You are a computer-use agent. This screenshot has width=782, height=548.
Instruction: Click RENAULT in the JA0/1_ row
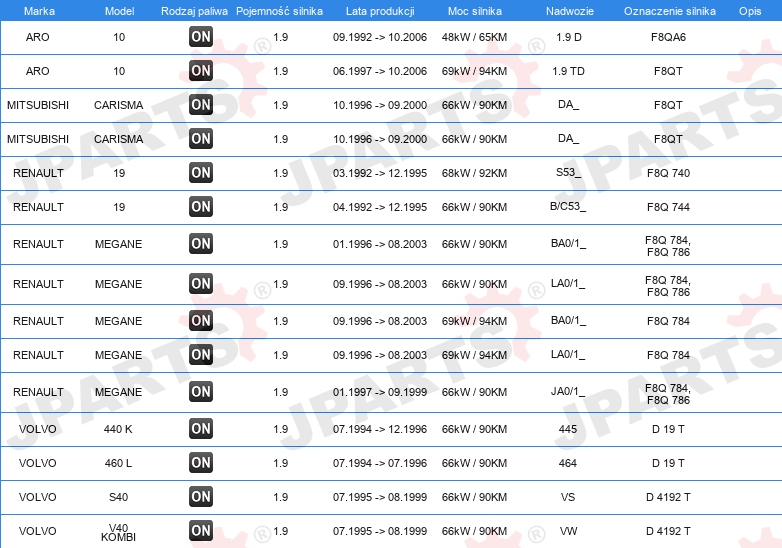click(x=38, y=392)
